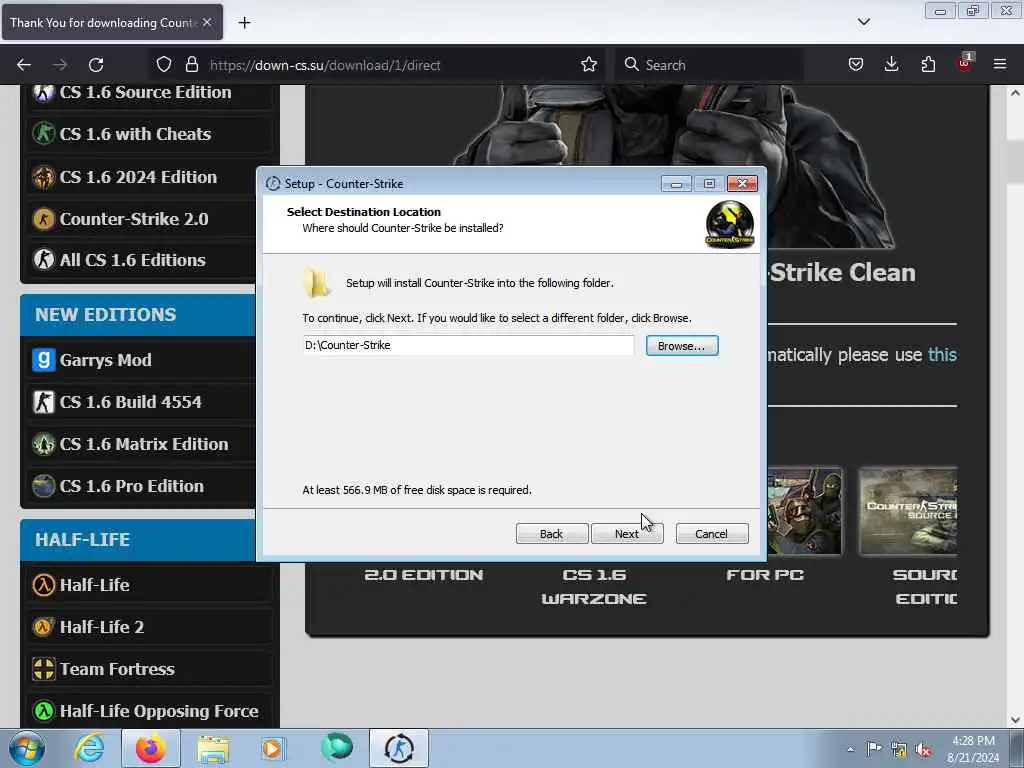Click the muted volume tray icon

(923, 749)
